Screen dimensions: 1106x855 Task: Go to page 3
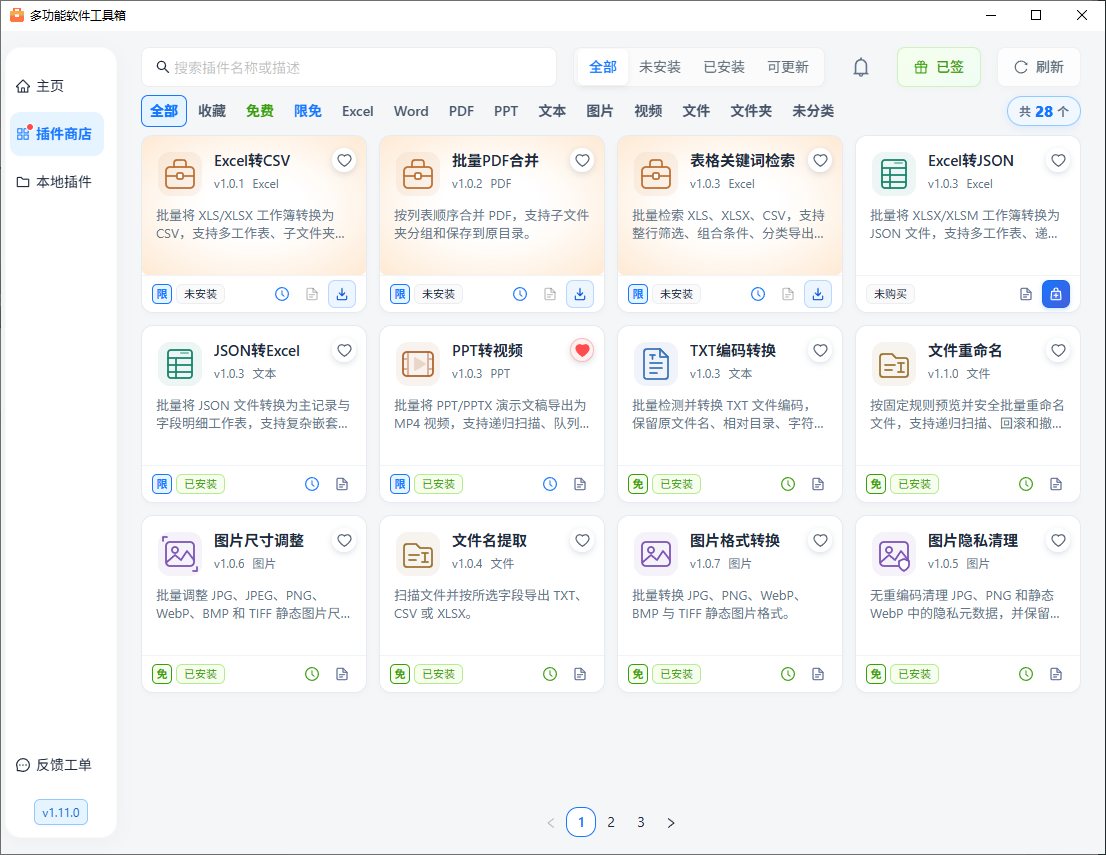(x=640, y=823)
